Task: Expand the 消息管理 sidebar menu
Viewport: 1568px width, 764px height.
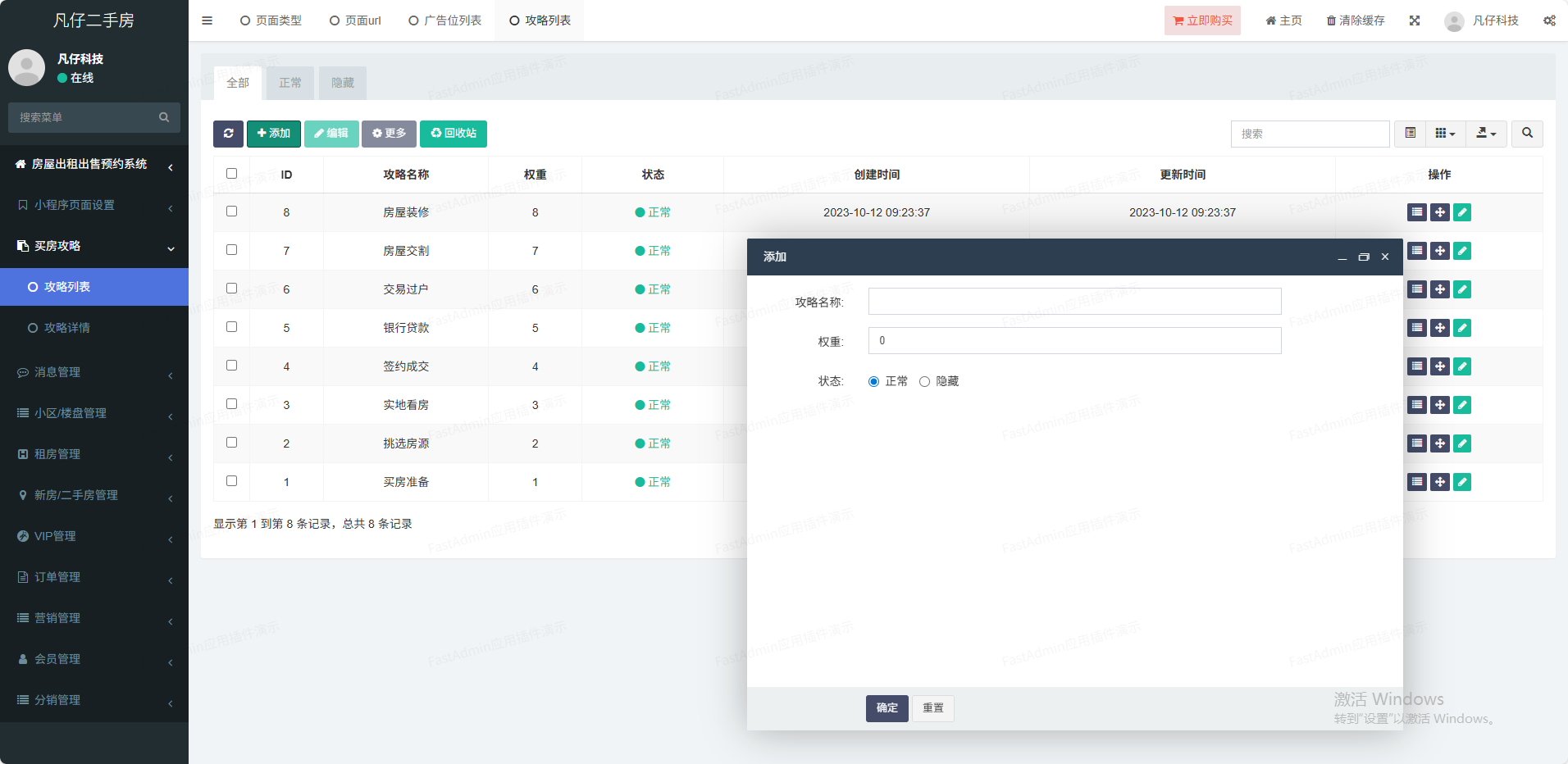Action: click(x=94, y=372)
